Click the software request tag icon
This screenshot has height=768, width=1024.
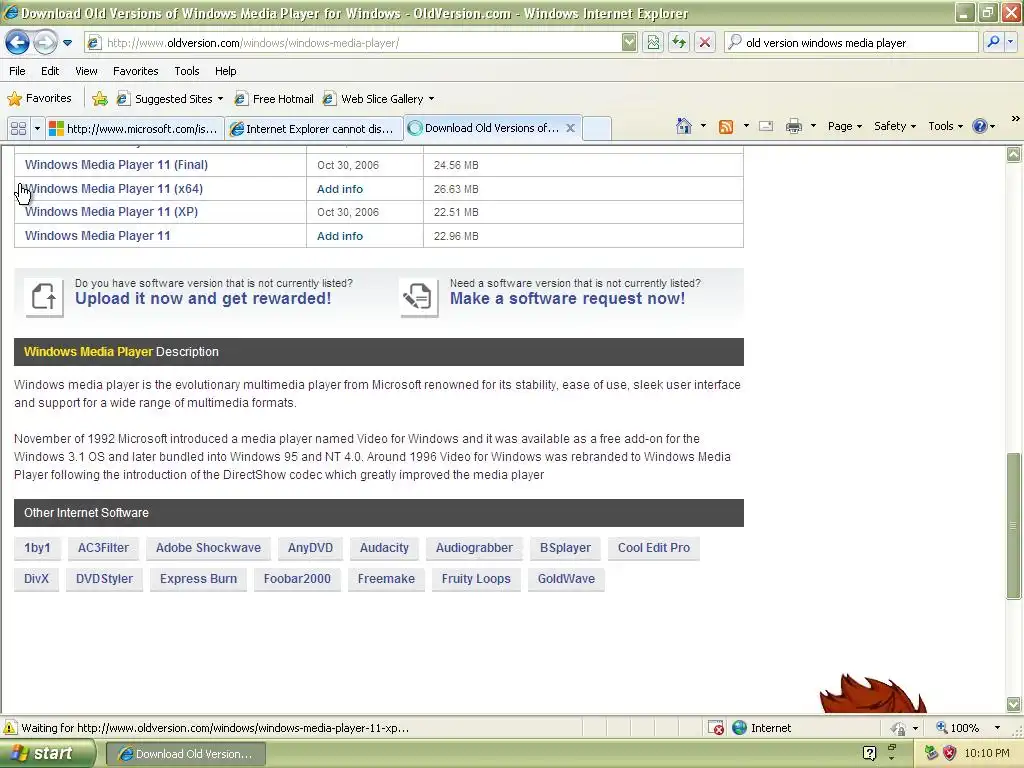[419, 297]
